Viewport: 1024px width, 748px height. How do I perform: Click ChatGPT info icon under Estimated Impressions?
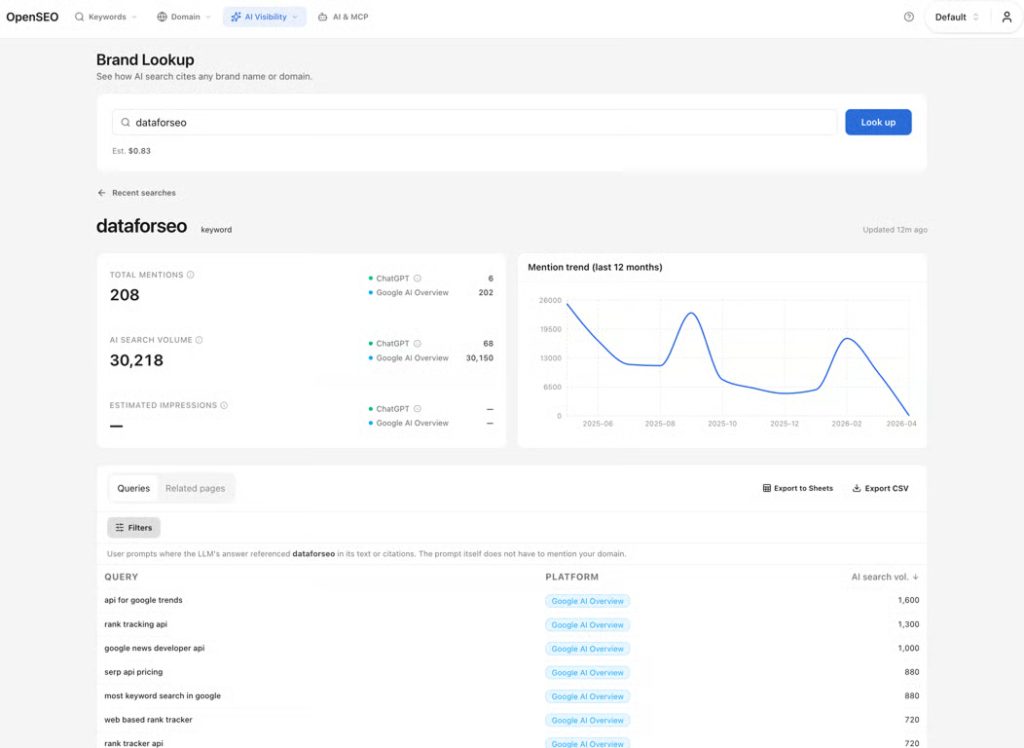coord(417,409)
